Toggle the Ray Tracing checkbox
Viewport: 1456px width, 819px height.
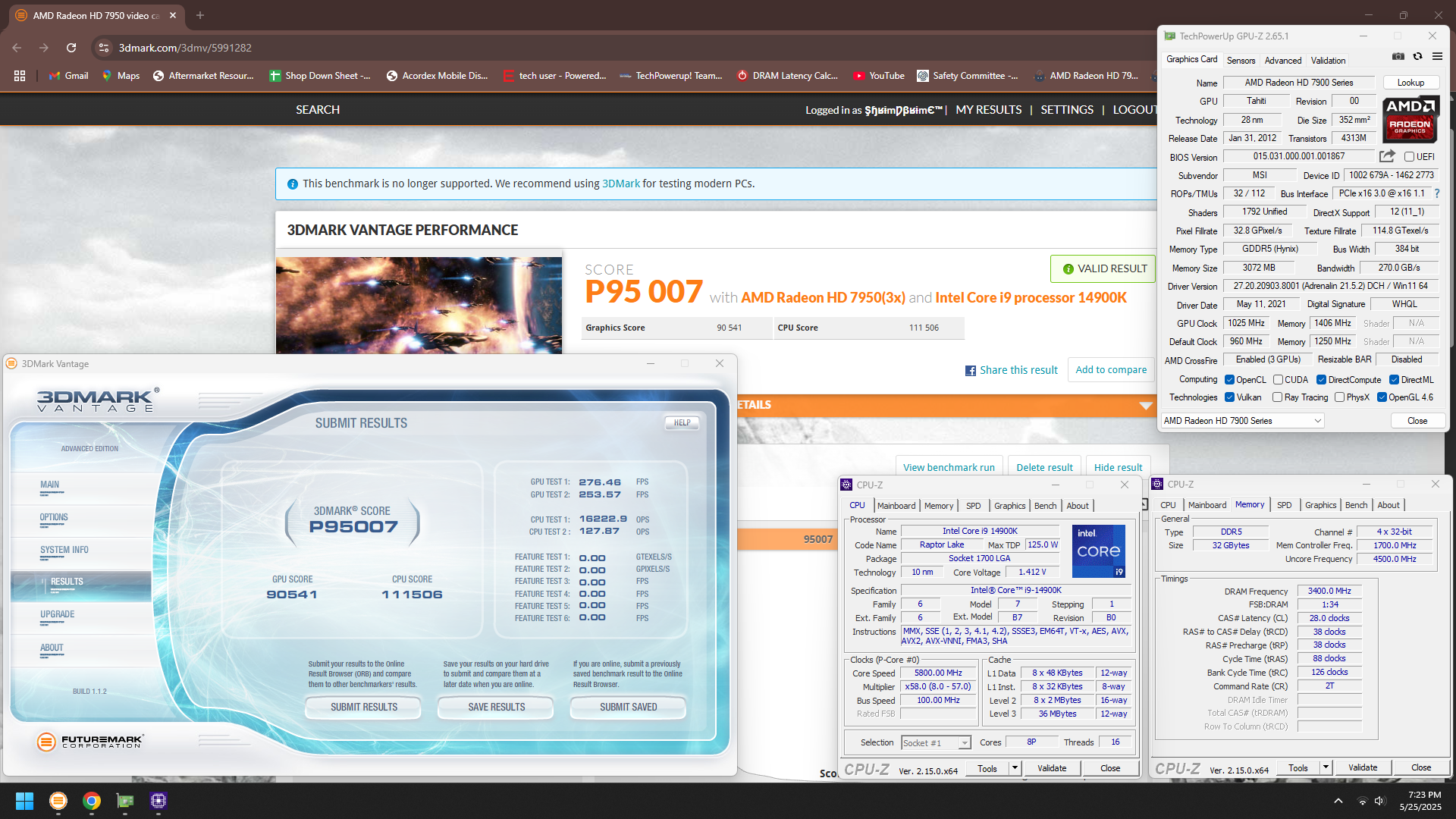click(1278, 397)
